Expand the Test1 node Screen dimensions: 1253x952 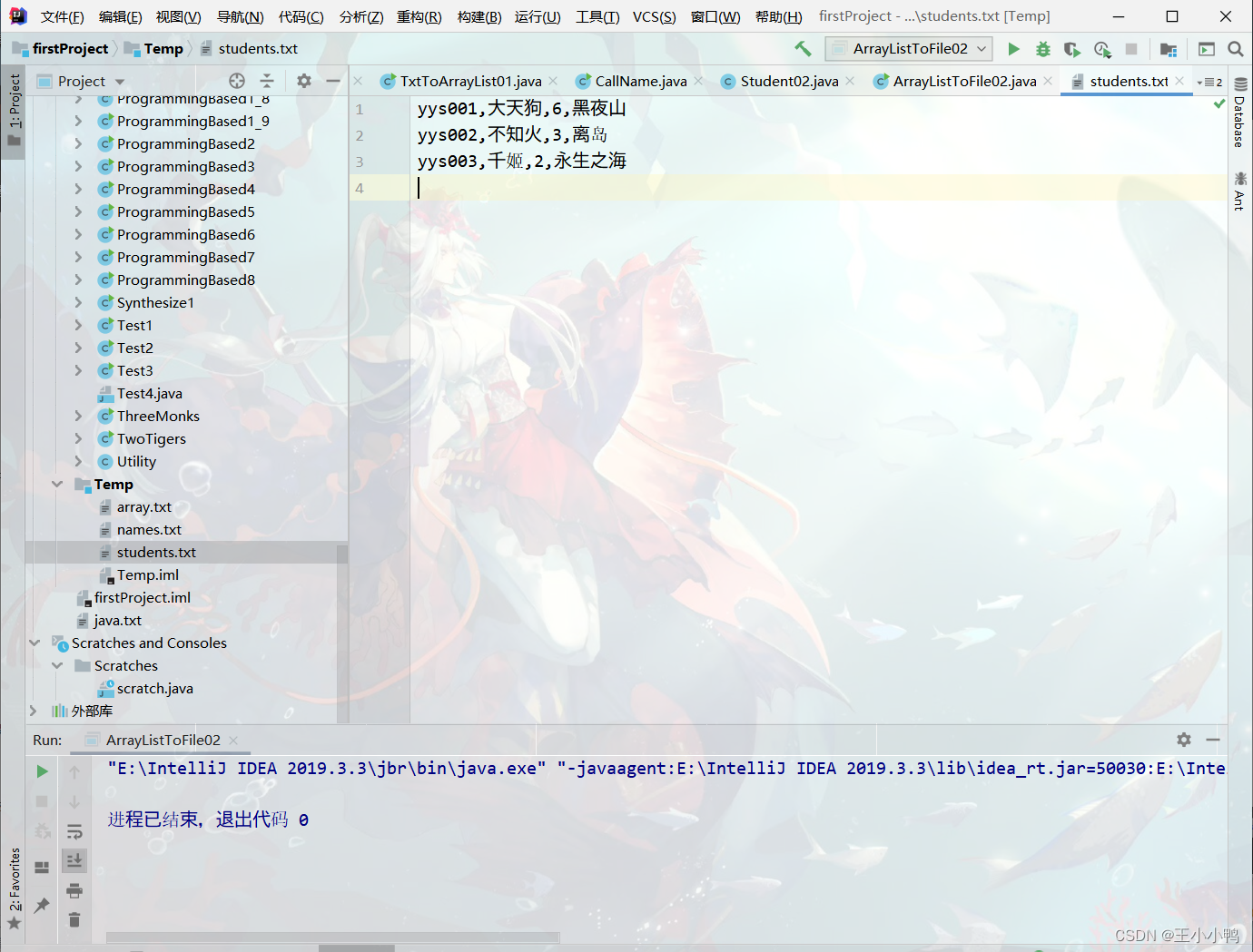(x=78, y=325)
